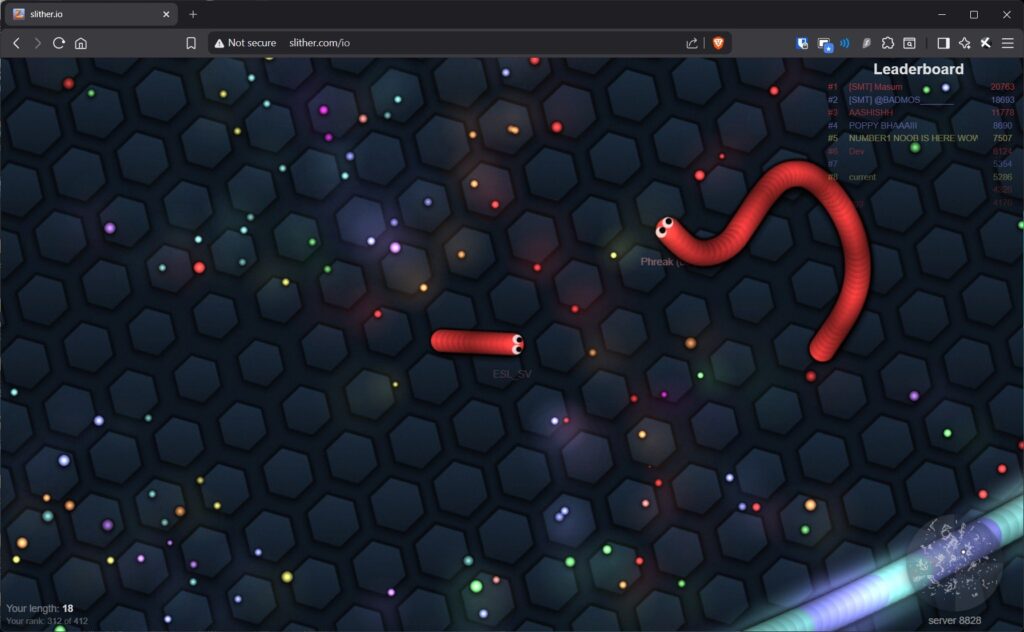The image size is (1024, 632).
Task: Click the server 8828 label
Action: (x=954, y=620)
